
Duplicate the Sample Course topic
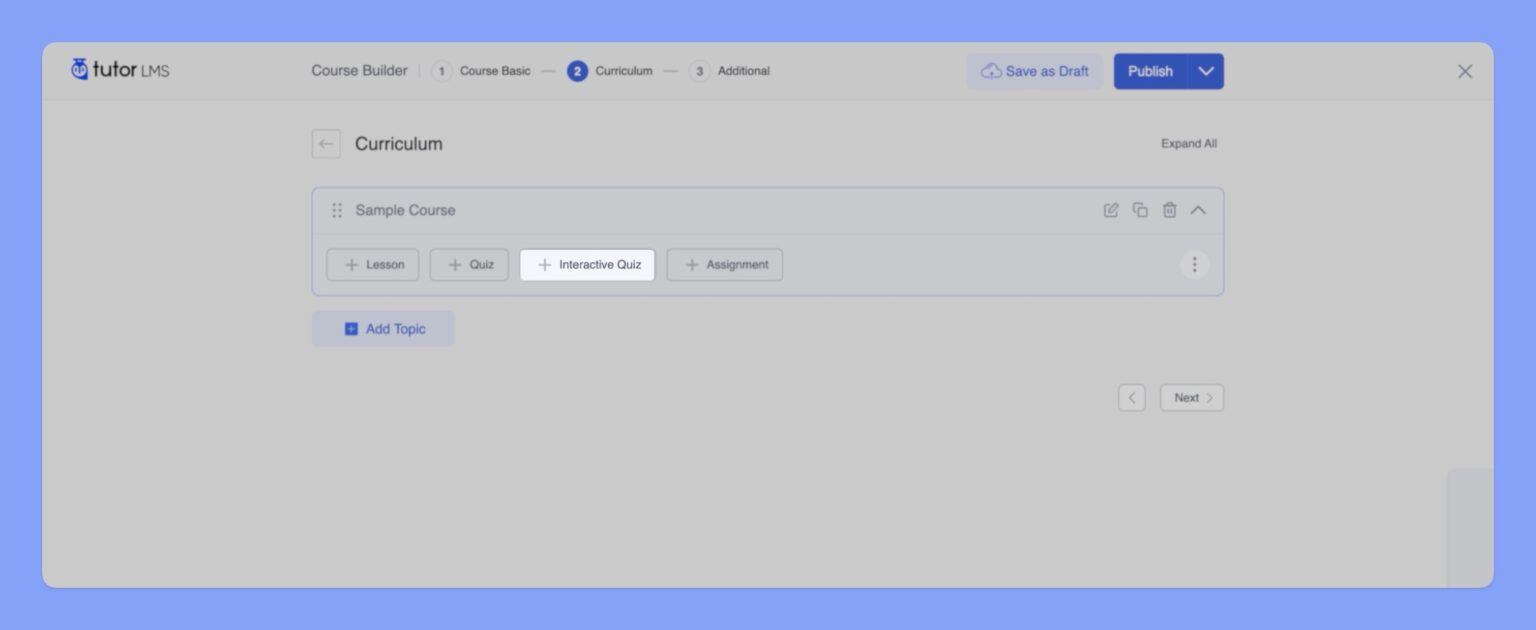click(x=1140, y=210)
